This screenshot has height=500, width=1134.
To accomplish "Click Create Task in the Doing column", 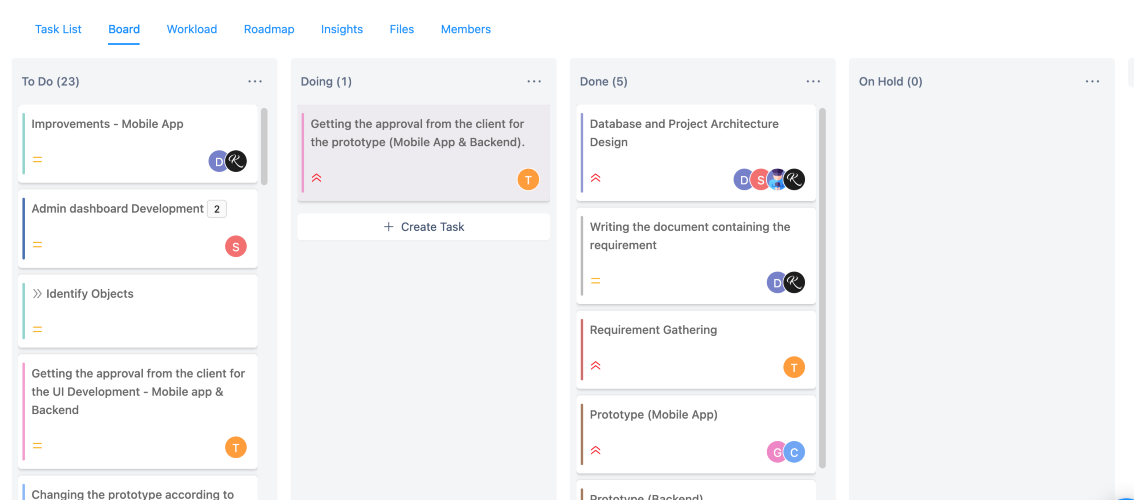I will click(424, 226).
